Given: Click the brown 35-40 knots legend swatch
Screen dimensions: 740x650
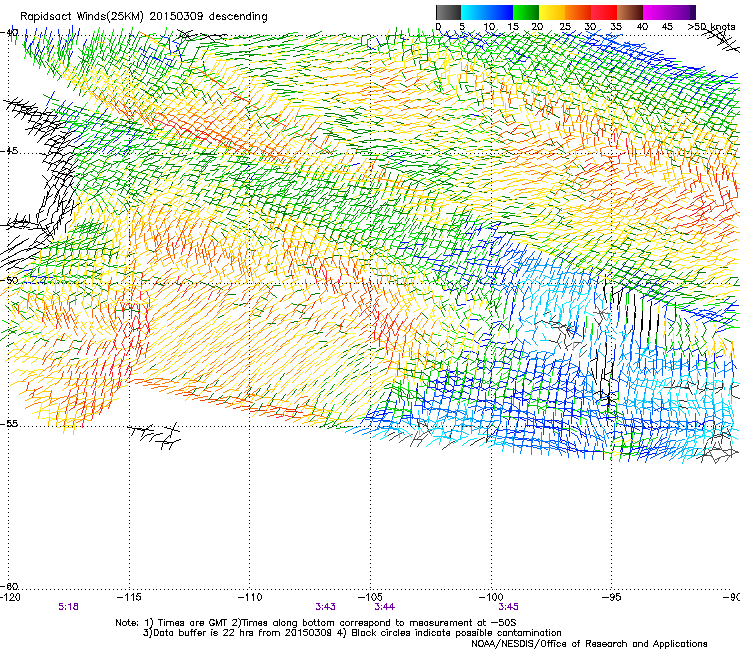Looking at the screenshot, I should [630, 12].
